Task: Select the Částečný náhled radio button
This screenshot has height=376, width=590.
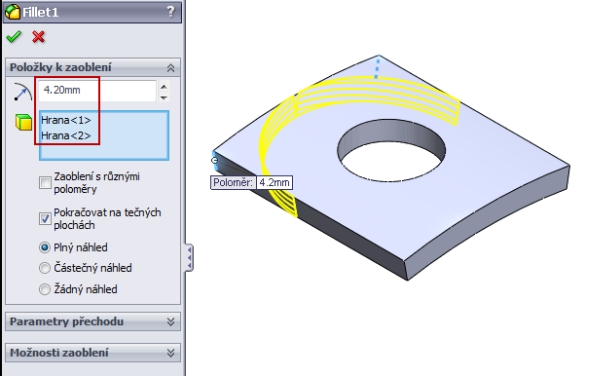Action: [44, 268]
